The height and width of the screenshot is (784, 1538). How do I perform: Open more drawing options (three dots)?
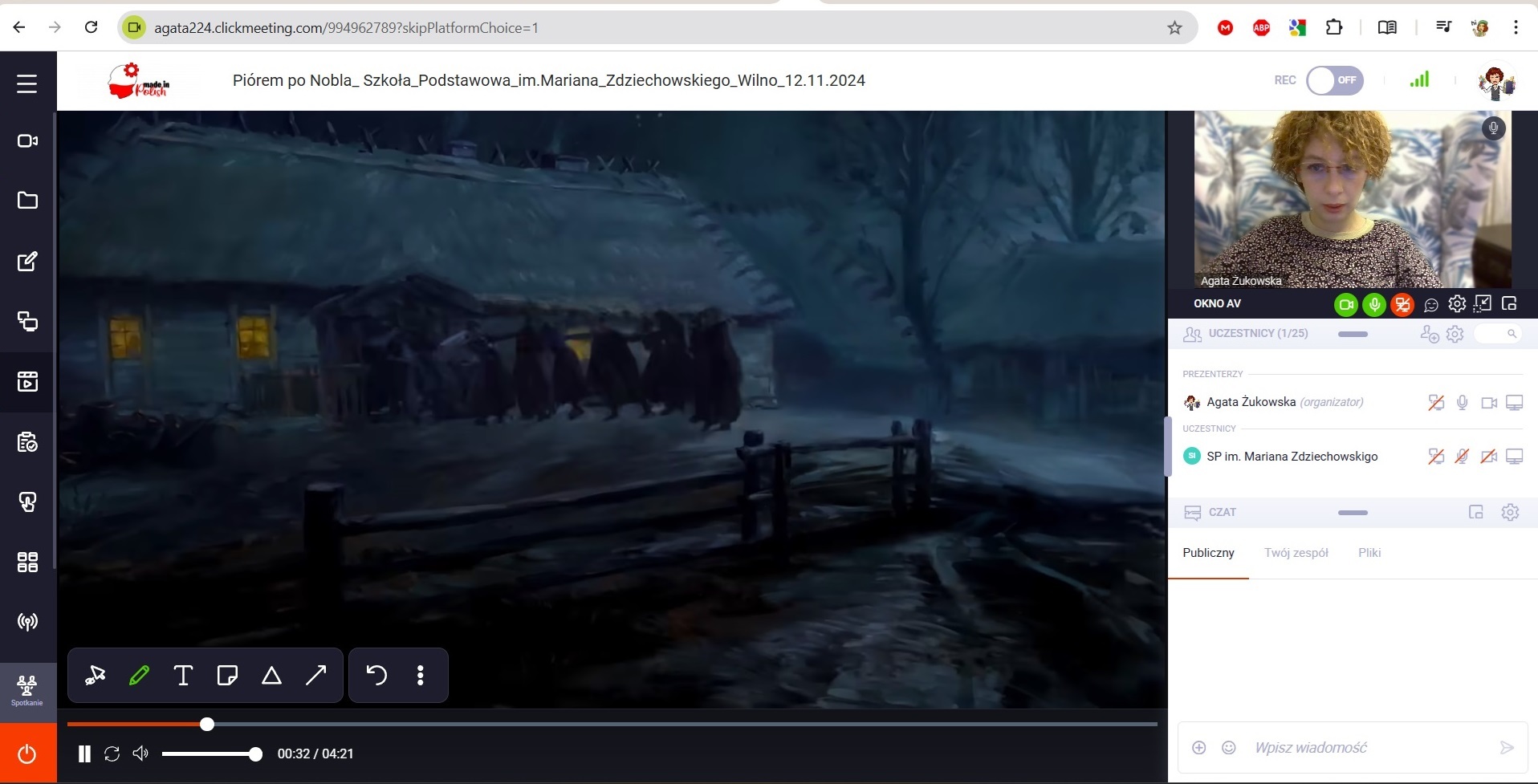[421, 676]
